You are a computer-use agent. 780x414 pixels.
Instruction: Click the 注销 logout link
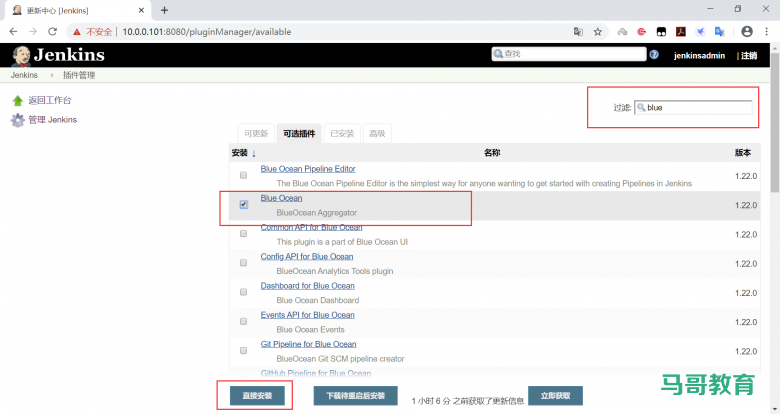[x=749, y=56]
